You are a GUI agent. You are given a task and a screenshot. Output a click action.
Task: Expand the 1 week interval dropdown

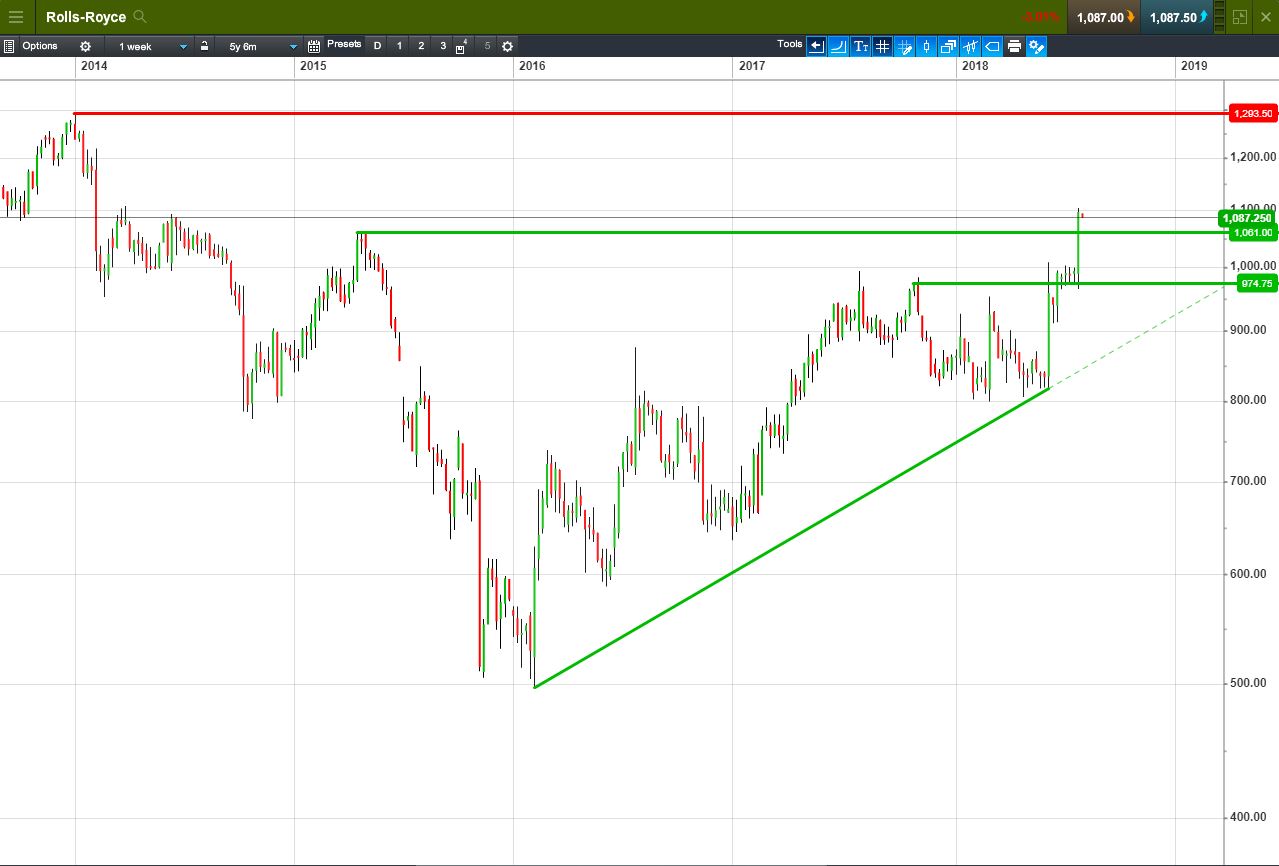(x=149, y=46)
